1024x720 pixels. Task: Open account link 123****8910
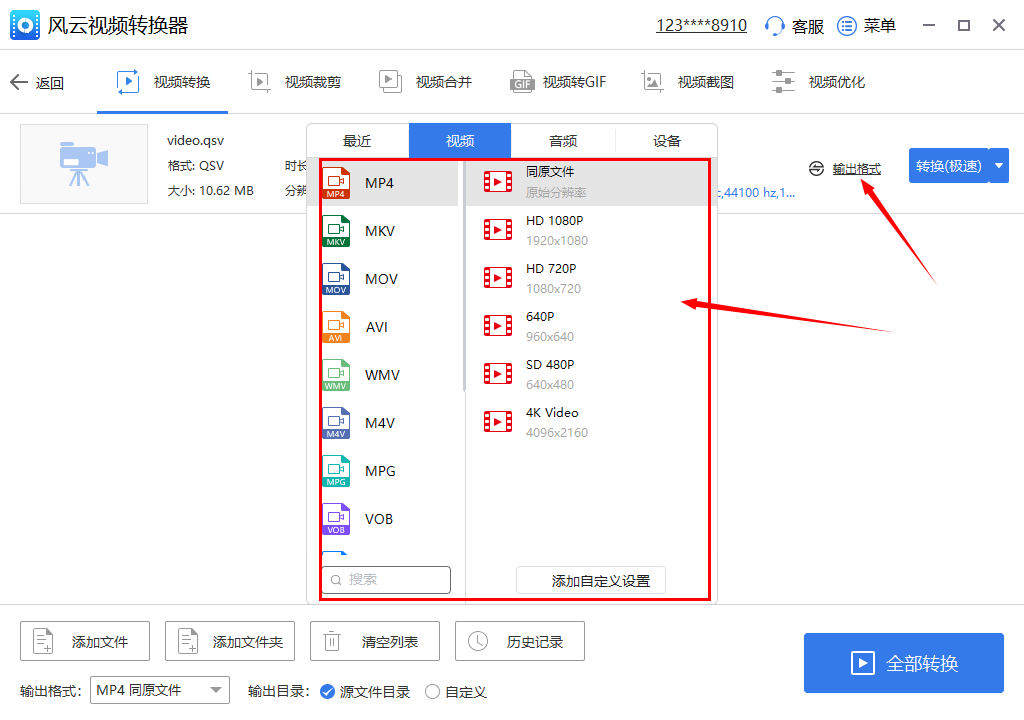701,25
